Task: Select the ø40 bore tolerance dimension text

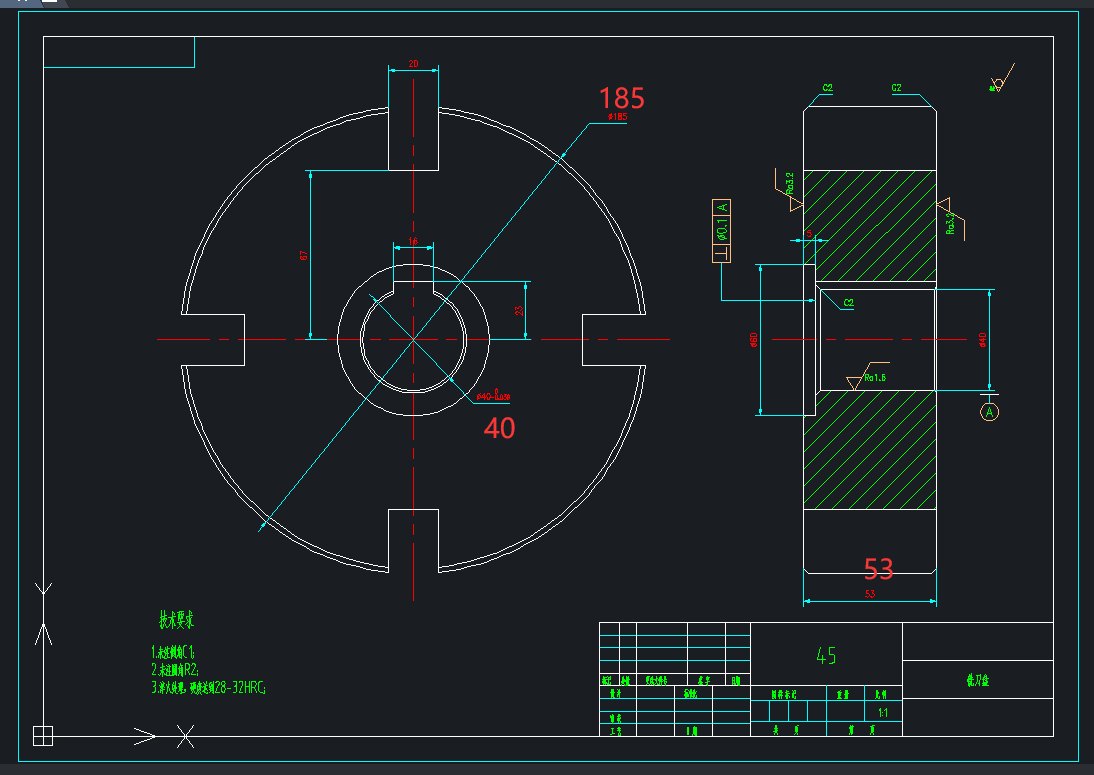Action: 493,396
